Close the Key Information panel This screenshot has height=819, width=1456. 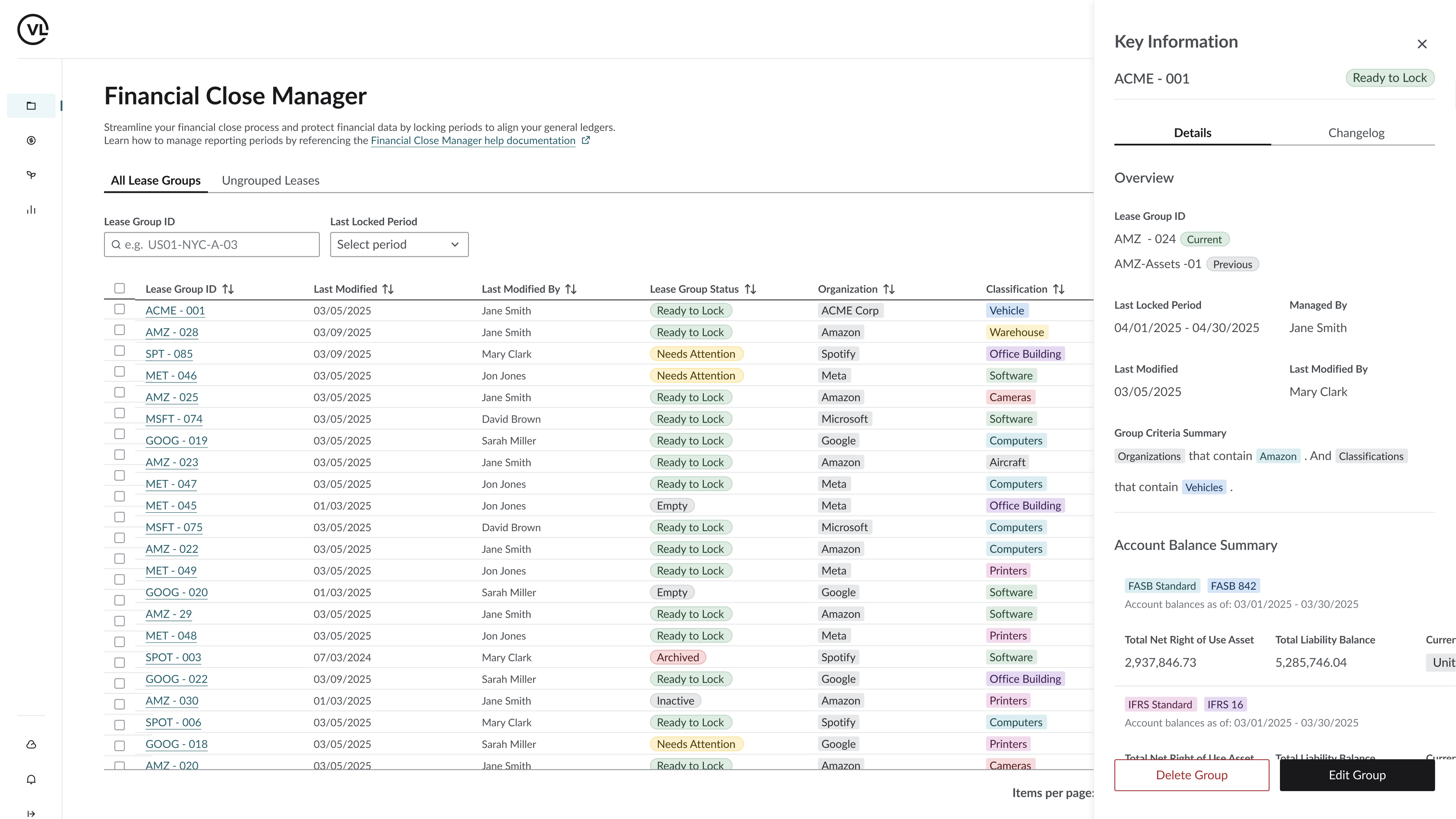[x=1422, y=44]
